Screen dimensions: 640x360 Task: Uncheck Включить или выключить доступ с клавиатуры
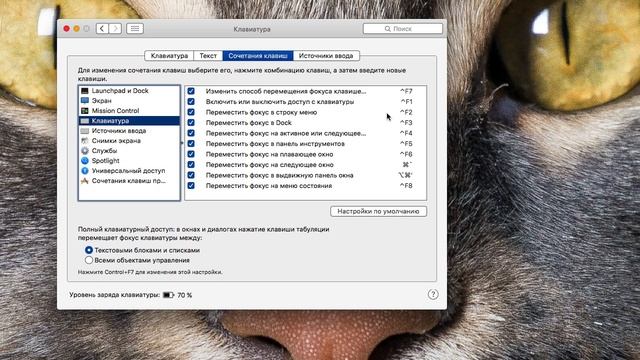point(191,102)
